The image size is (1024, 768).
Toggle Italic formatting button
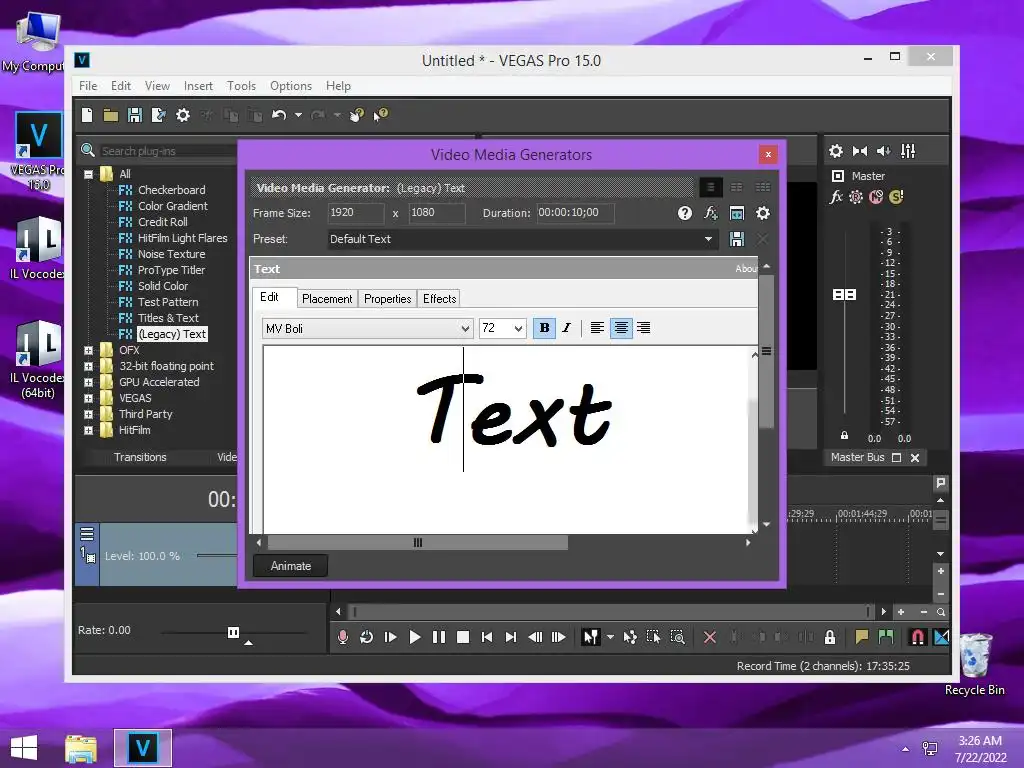567,328
